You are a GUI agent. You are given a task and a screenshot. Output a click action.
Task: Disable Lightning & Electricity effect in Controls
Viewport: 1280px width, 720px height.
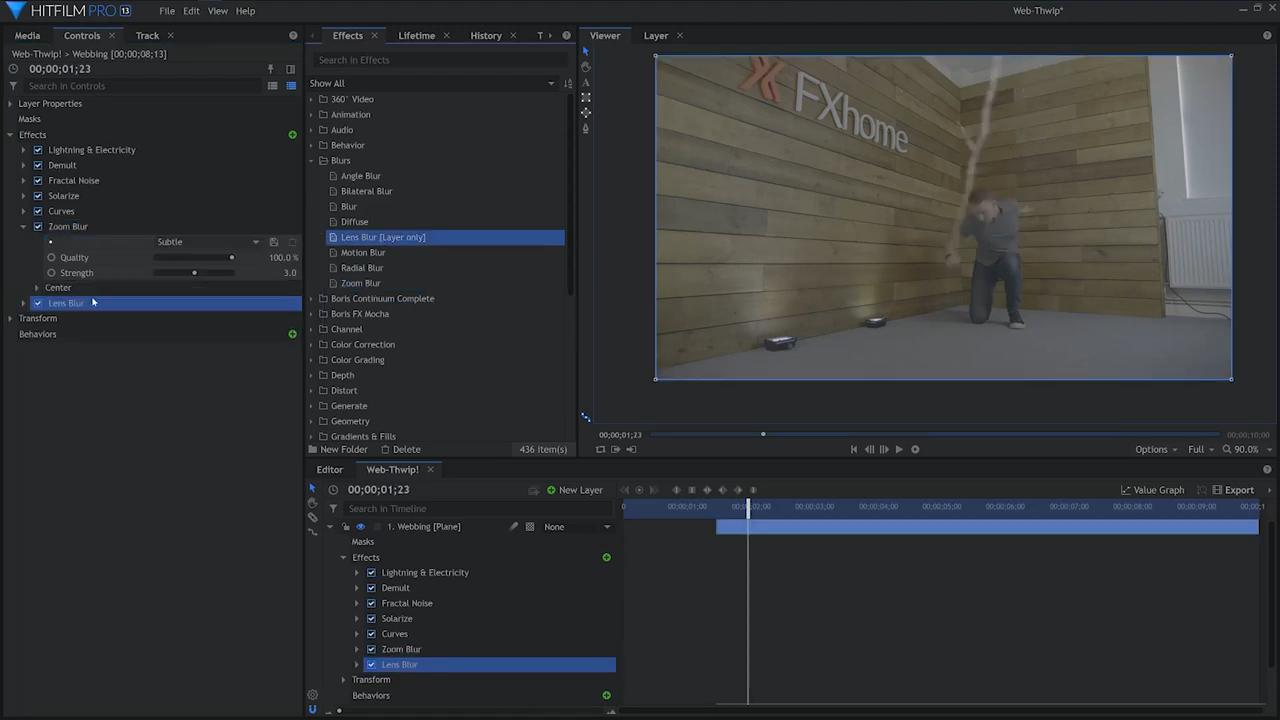[38, 150]
